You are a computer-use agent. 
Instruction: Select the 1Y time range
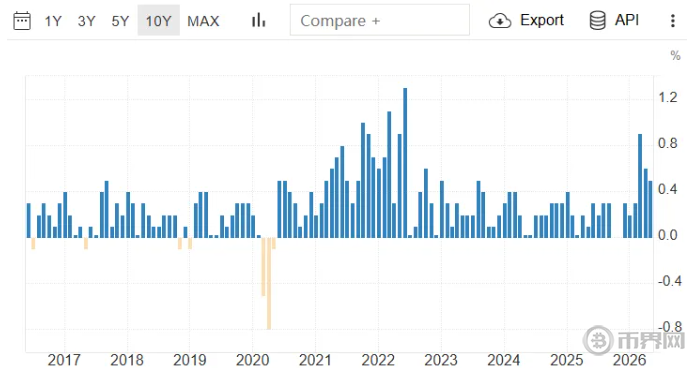[x=52, y=21]
